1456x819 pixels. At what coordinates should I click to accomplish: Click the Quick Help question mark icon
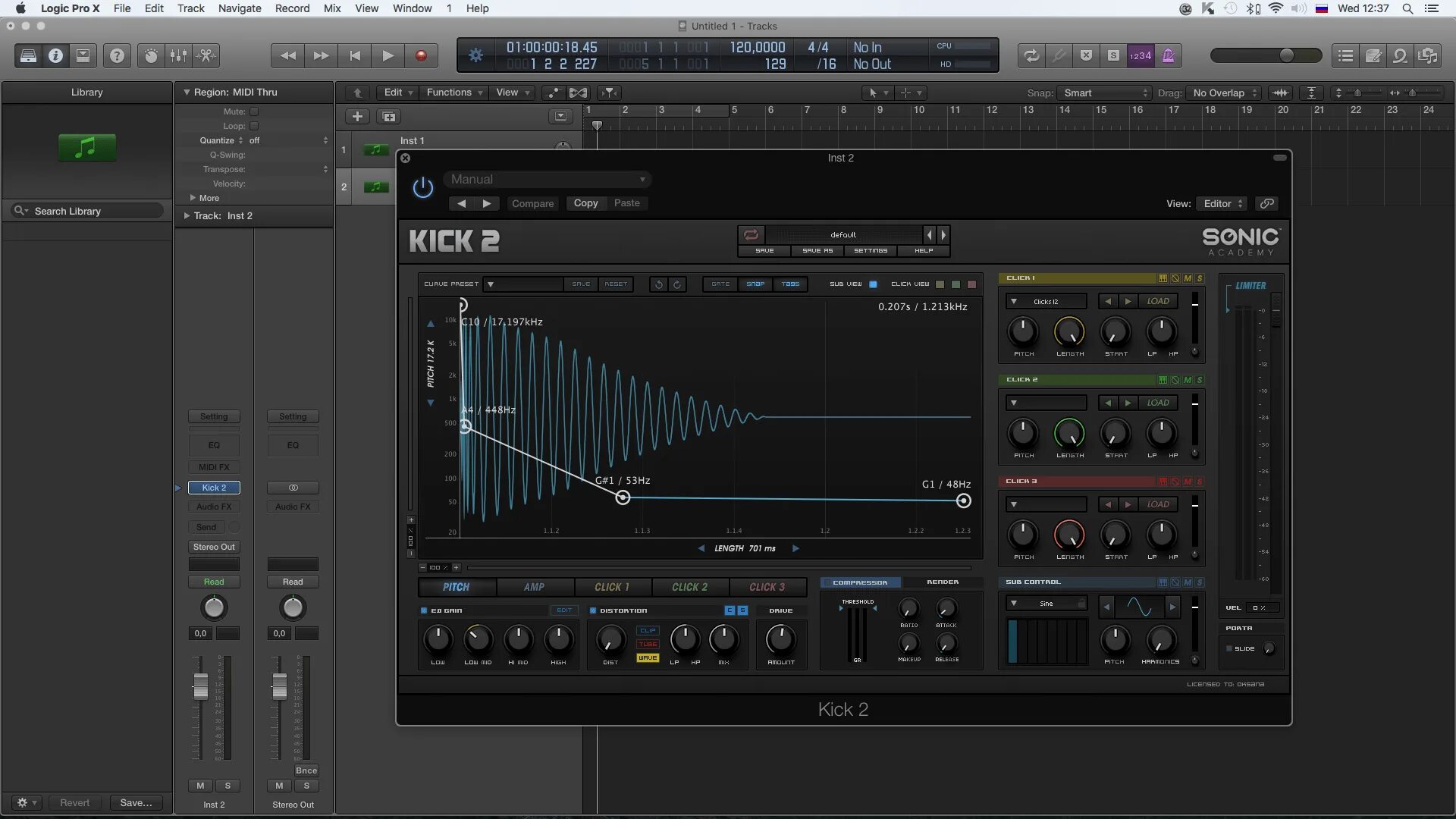116,55
